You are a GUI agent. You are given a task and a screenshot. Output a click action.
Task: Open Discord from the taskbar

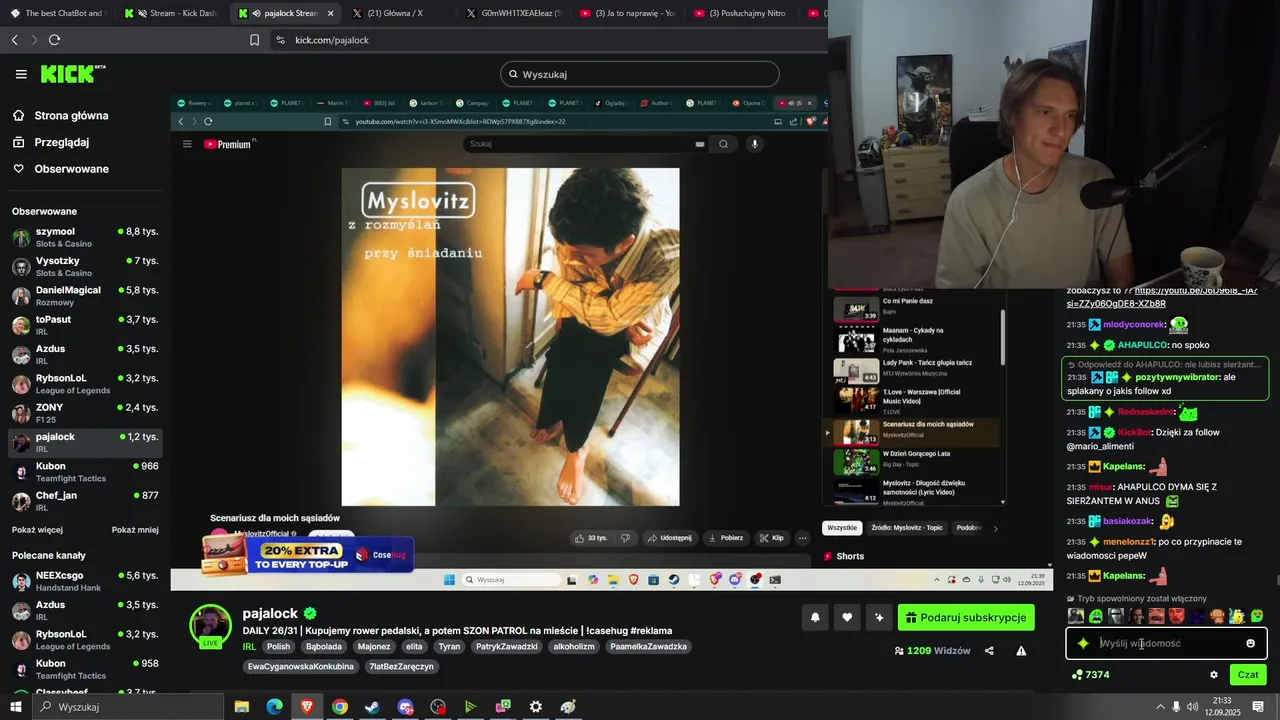click(x=405, y=707)
